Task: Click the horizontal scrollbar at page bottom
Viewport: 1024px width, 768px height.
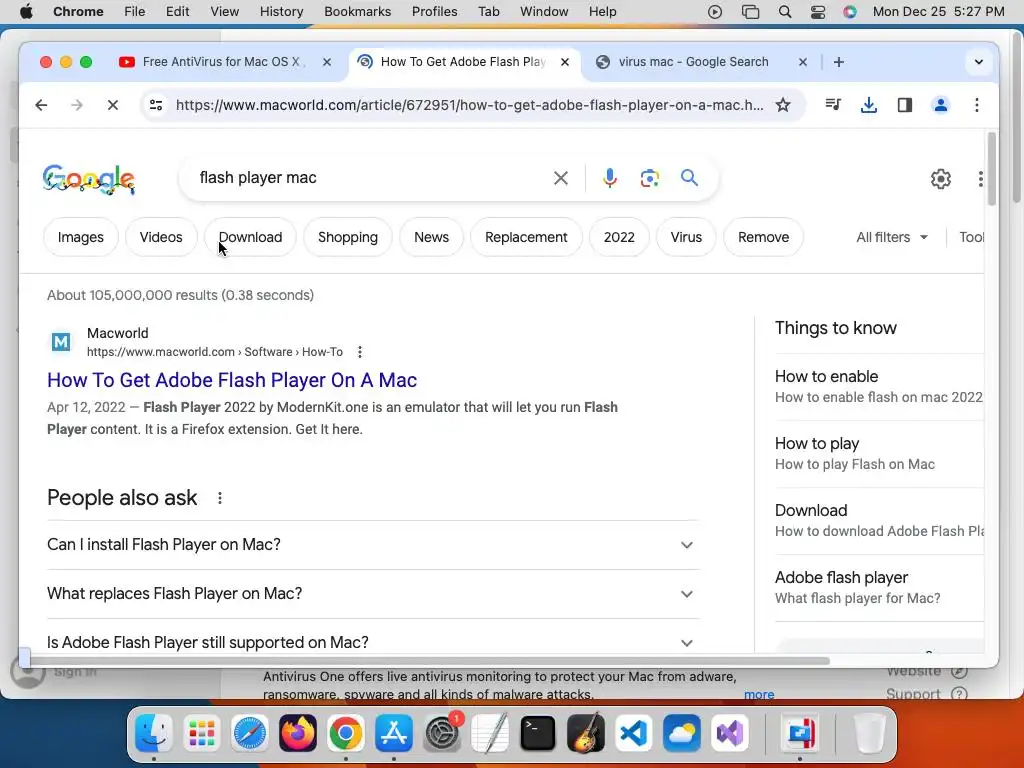Action: click(x=429, y=660)
